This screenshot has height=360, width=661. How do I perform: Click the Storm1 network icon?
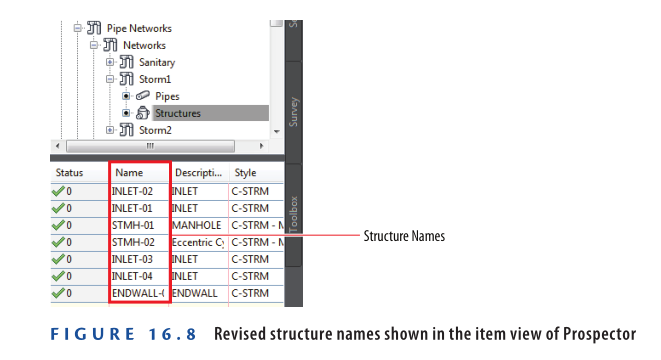(126, 79)
